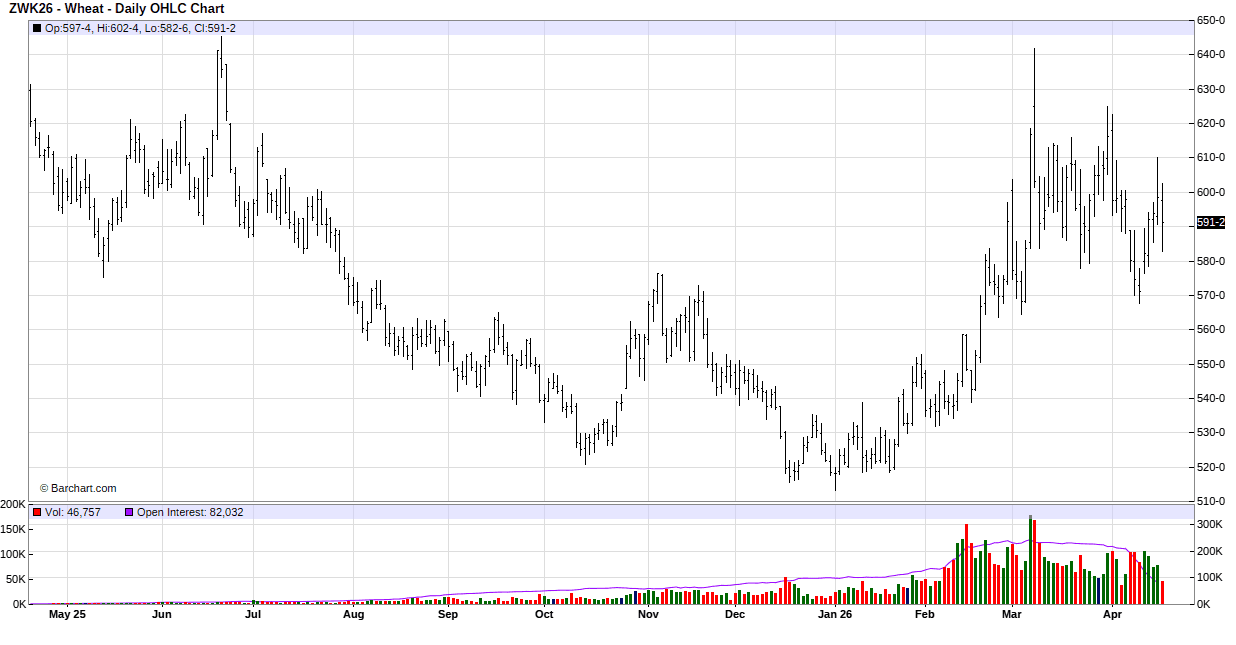This screenshot has height=645, width=1236.
Task: Click the ZWK26 Wheat chart title
Action: point(116,9)
